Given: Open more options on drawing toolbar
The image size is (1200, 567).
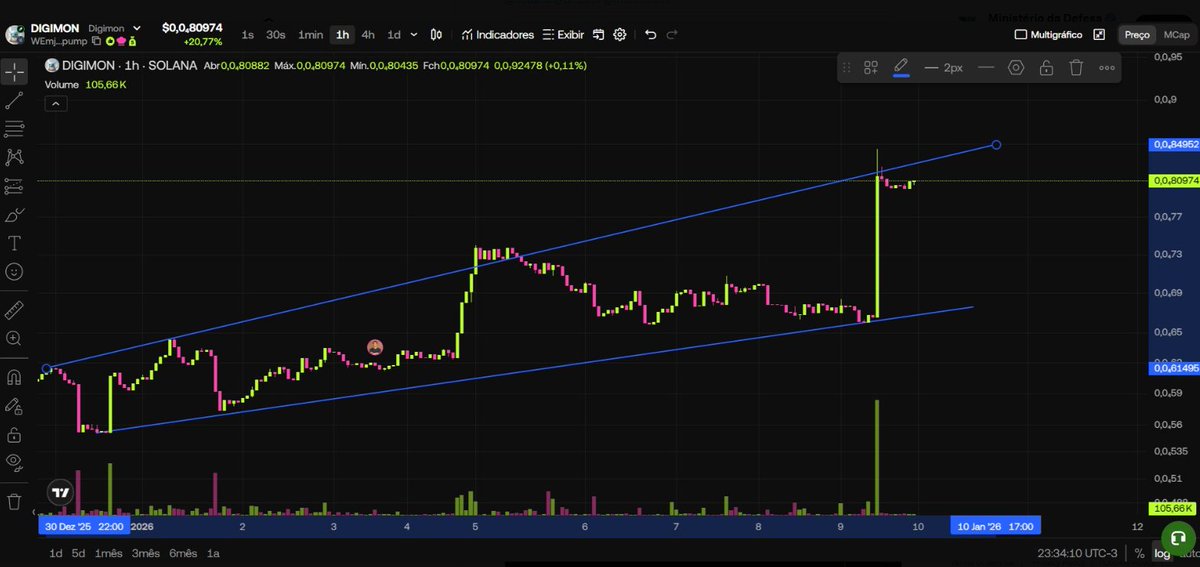Looking at the screenshot, I should pos(1107,68).
